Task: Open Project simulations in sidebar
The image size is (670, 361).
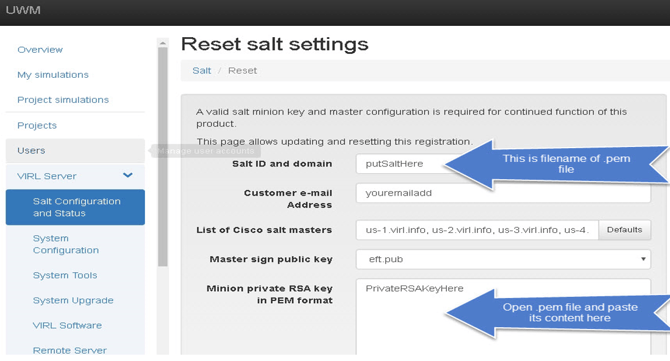Action: (63, 100)
